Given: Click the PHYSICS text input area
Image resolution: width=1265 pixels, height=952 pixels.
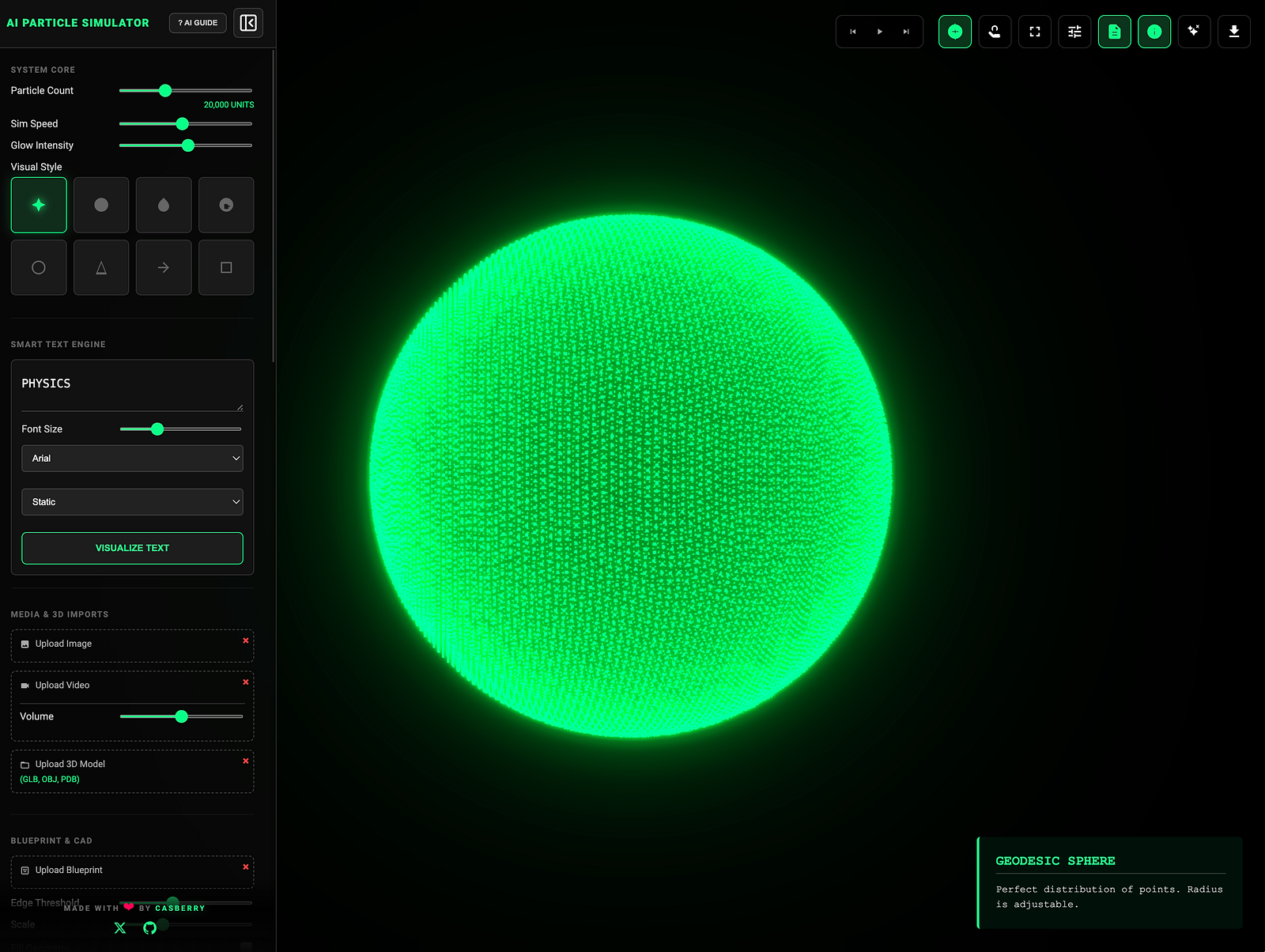Looking at the screenshot, I should coord(132,391).
